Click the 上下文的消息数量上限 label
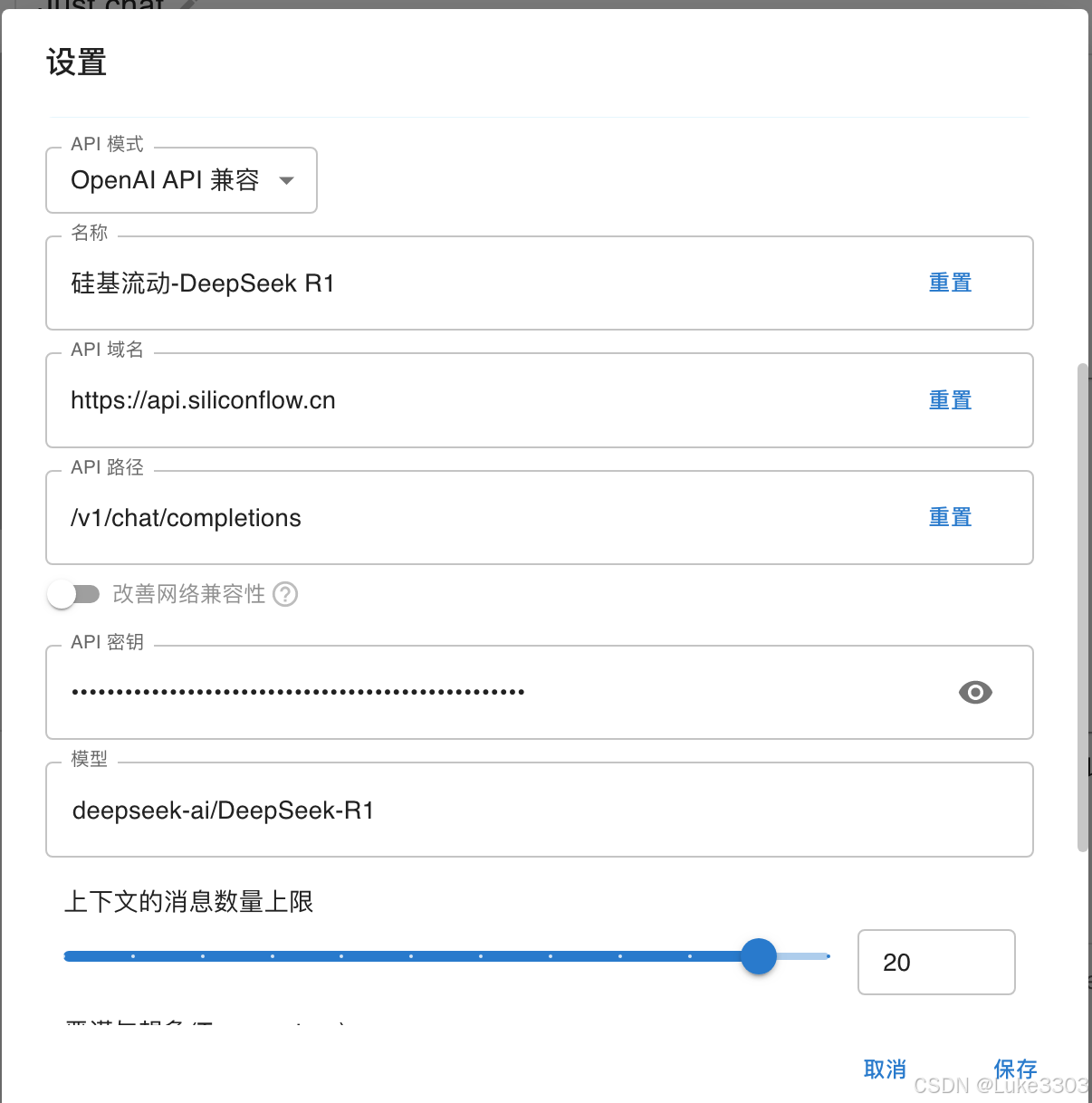The image size is (1092, 1103). (189, 902)
